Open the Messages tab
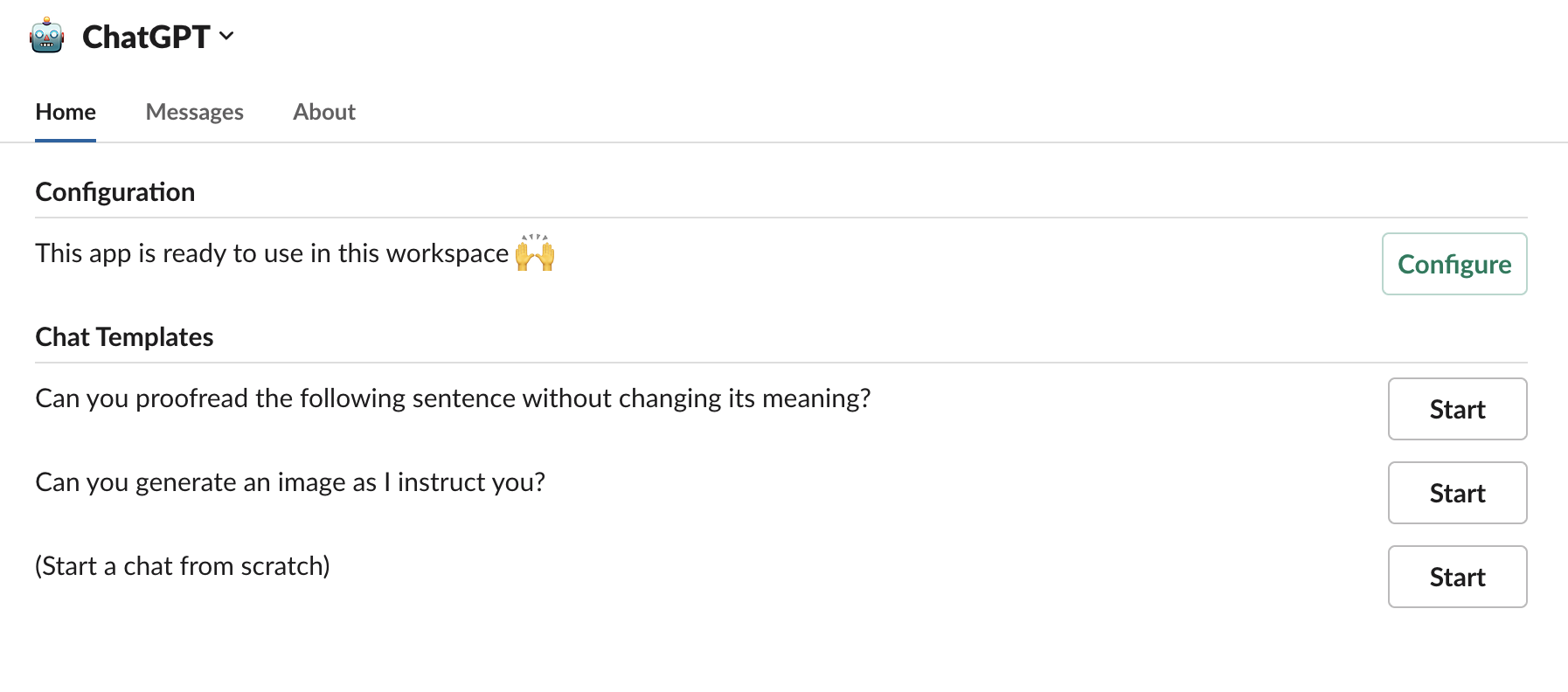Viewport: 1568px width, 692px height. pyautogui.click(x=194, y=112)
